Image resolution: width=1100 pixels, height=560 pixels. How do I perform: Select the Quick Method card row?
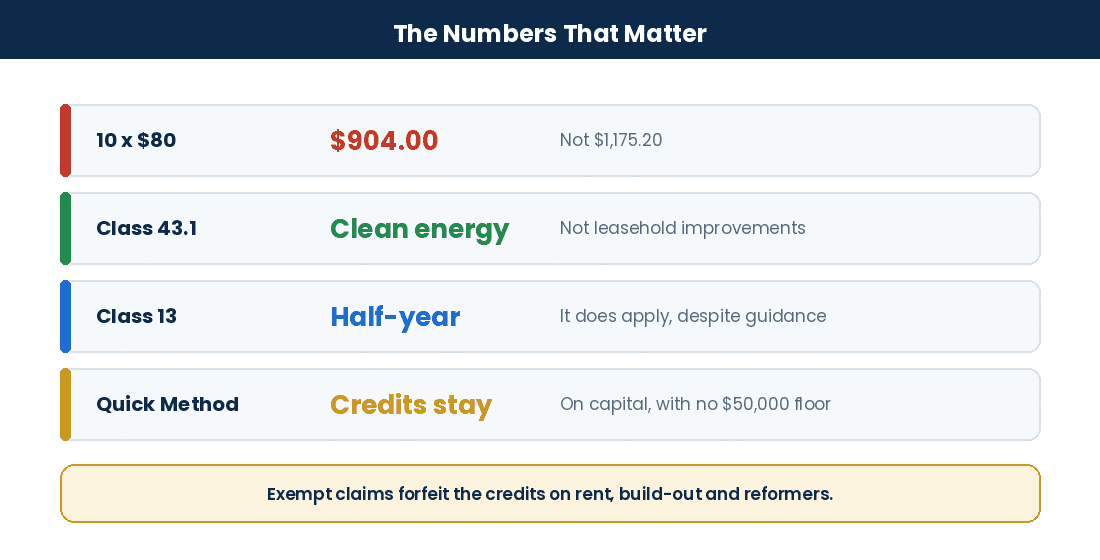550,404
